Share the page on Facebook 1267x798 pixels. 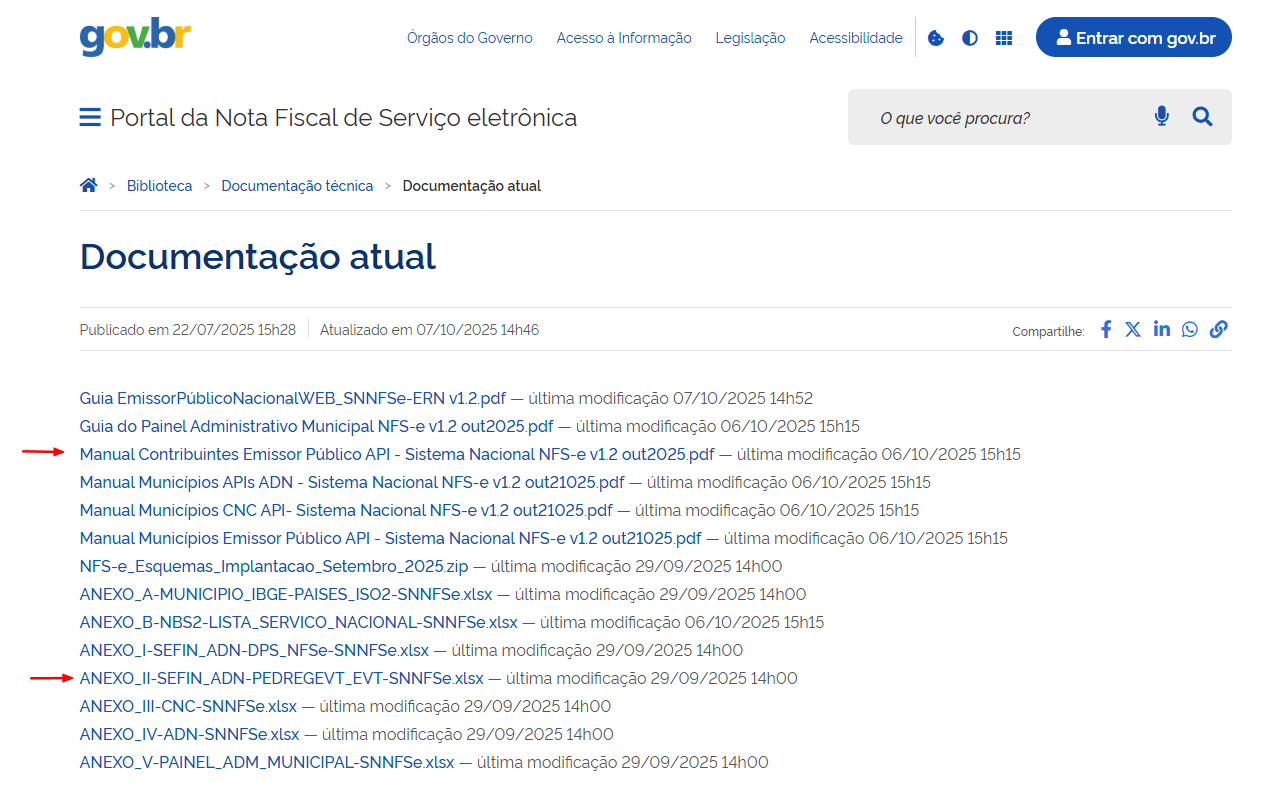tap(1106, 329)
